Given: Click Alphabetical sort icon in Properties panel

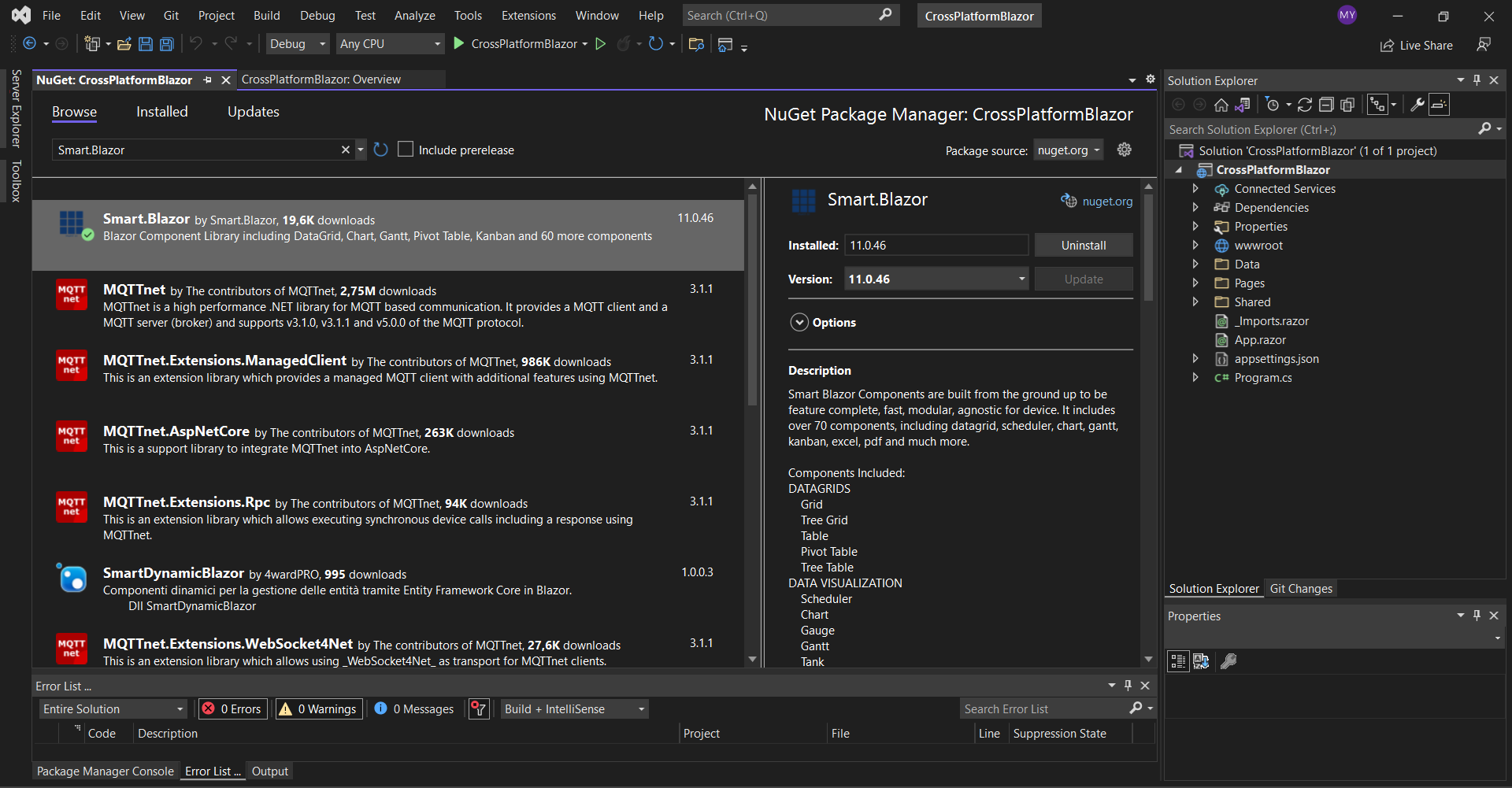Looking at the screenshot, I should [x=1201, y=661].
